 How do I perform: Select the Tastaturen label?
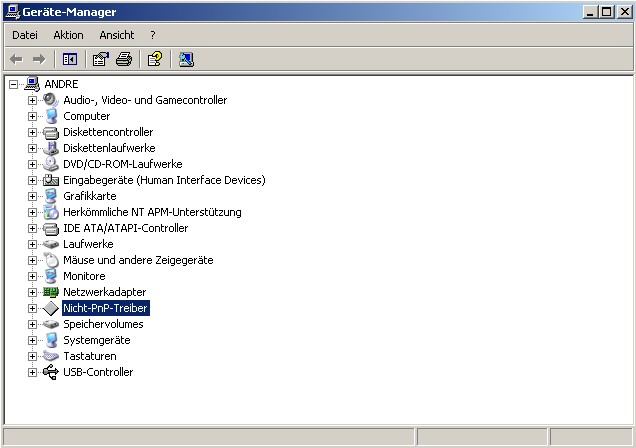(x=90, y=356)
